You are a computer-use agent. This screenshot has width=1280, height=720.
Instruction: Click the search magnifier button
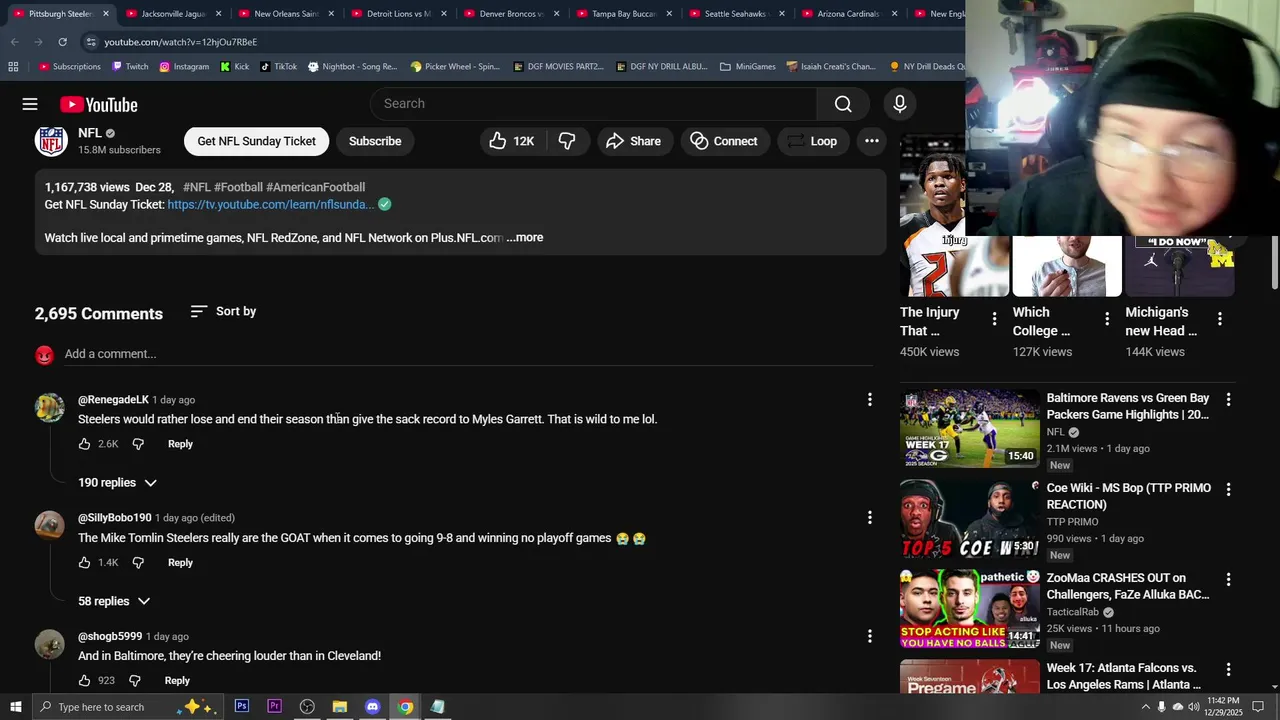point(843,104)
